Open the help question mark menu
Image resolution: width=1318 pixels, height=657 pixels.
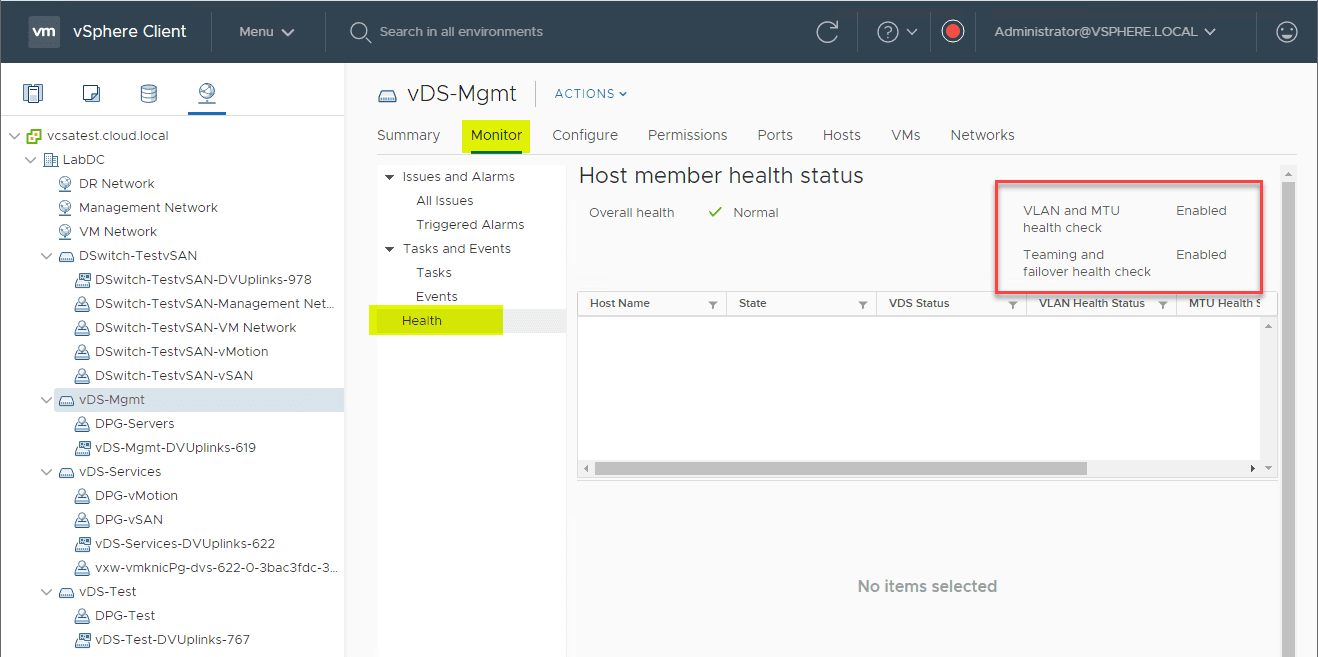(896, 32)
